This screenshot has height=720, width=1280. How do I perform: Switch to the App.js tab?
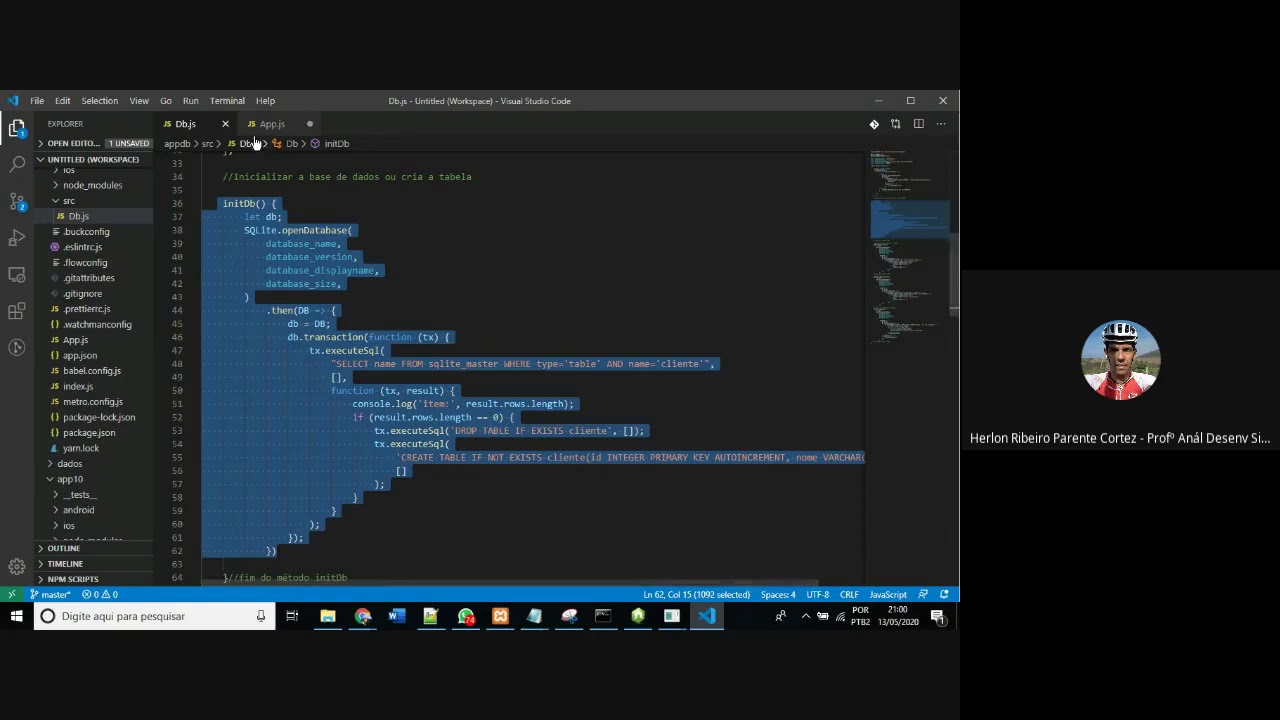pos(272,124)
